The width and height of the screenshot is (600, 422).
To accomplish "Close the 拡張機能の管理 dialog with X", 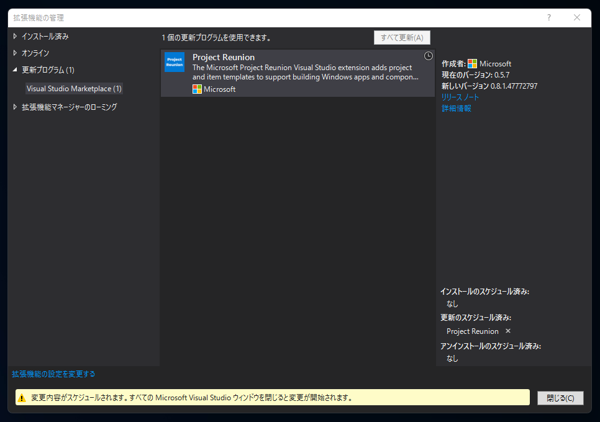I will [x=577, y=18].
